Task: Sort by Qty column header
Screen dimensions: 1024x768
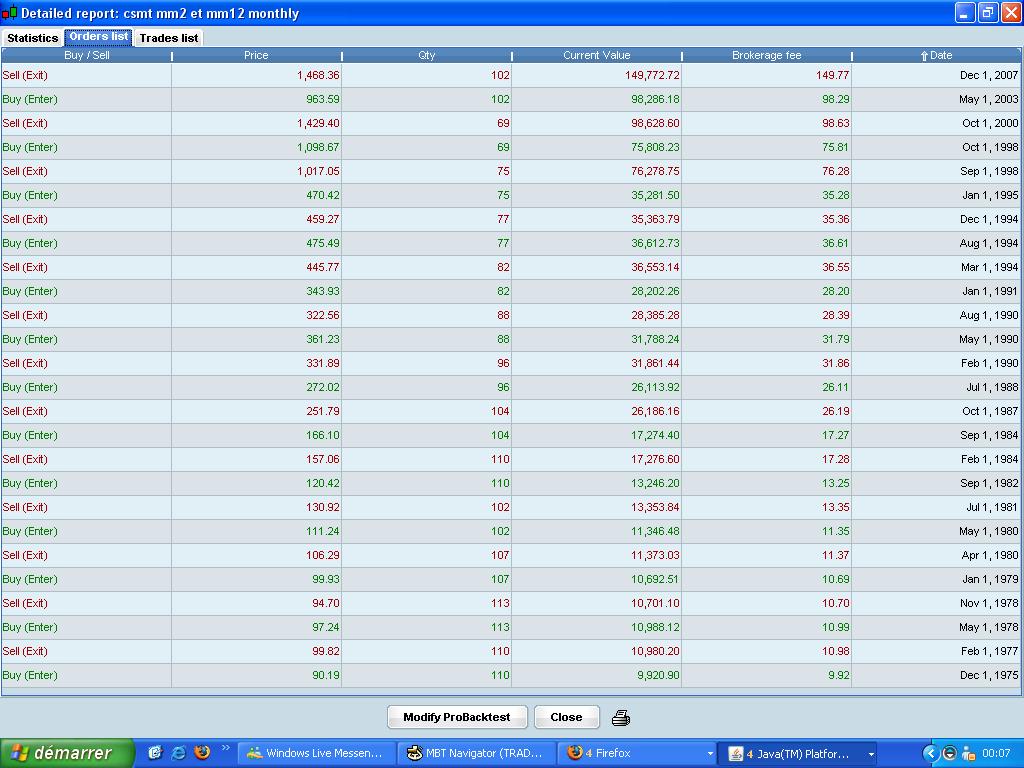Action: coord(426,56)
